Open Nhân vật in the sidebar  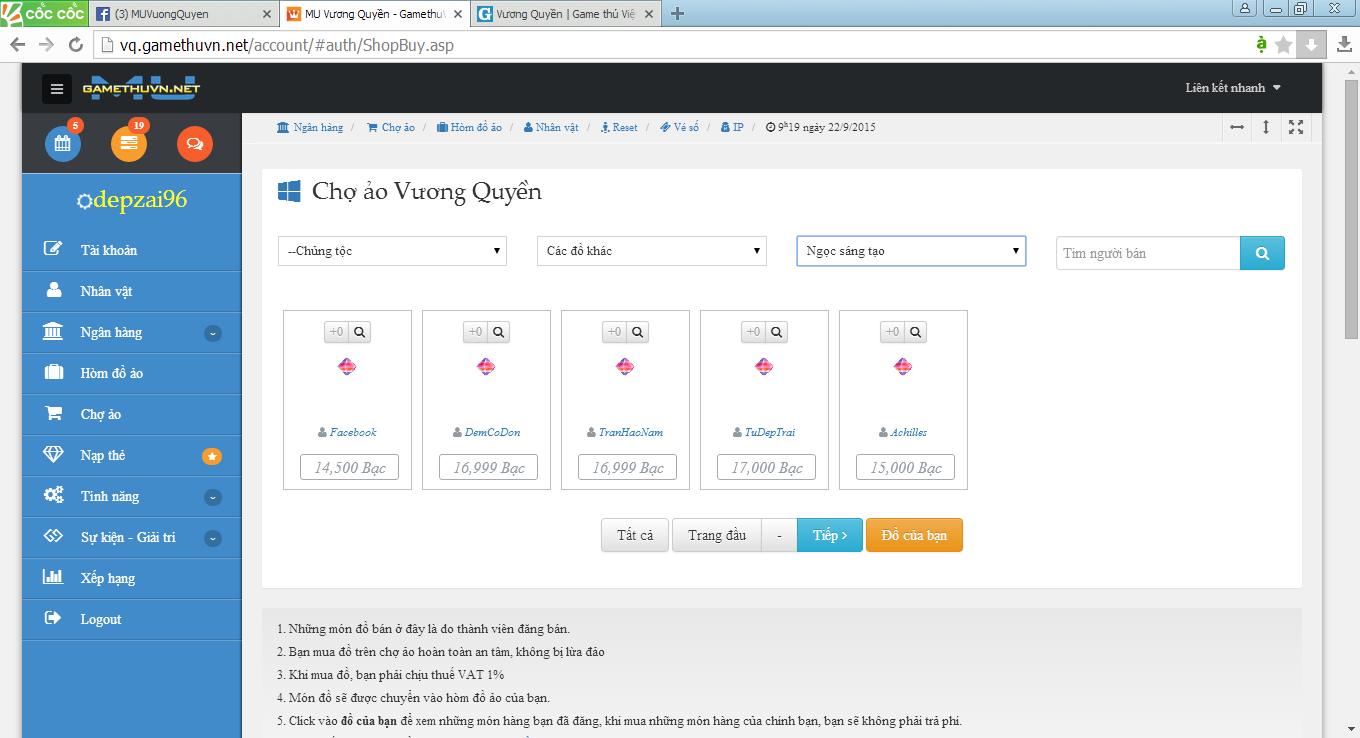132,291
